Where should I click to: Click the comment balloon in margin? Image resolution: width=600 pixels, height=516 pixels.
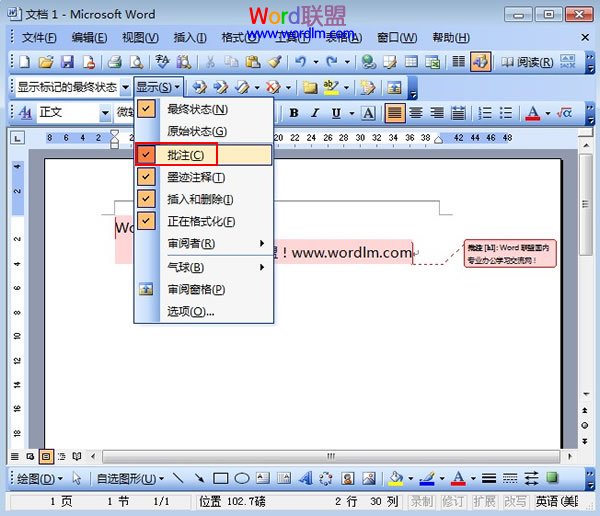510,253
